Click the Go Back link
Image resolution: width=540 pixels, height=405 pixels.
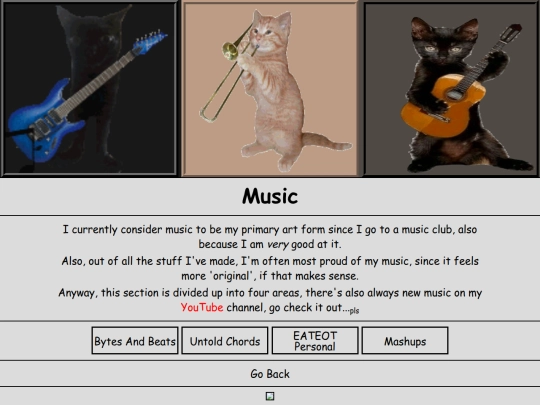(270, 374)
